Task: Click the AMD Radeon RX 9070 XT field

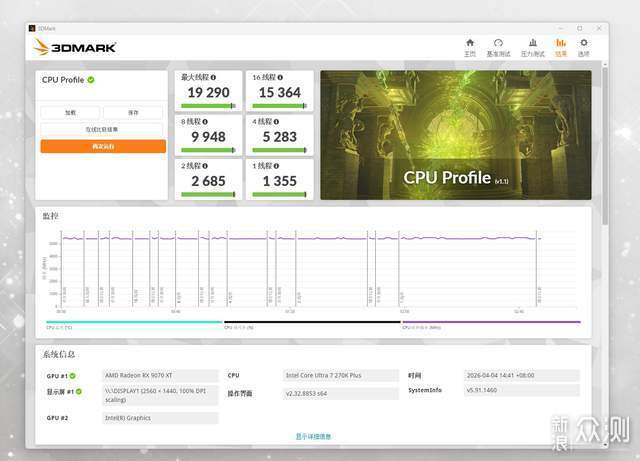Action: (x=160, y=375)
